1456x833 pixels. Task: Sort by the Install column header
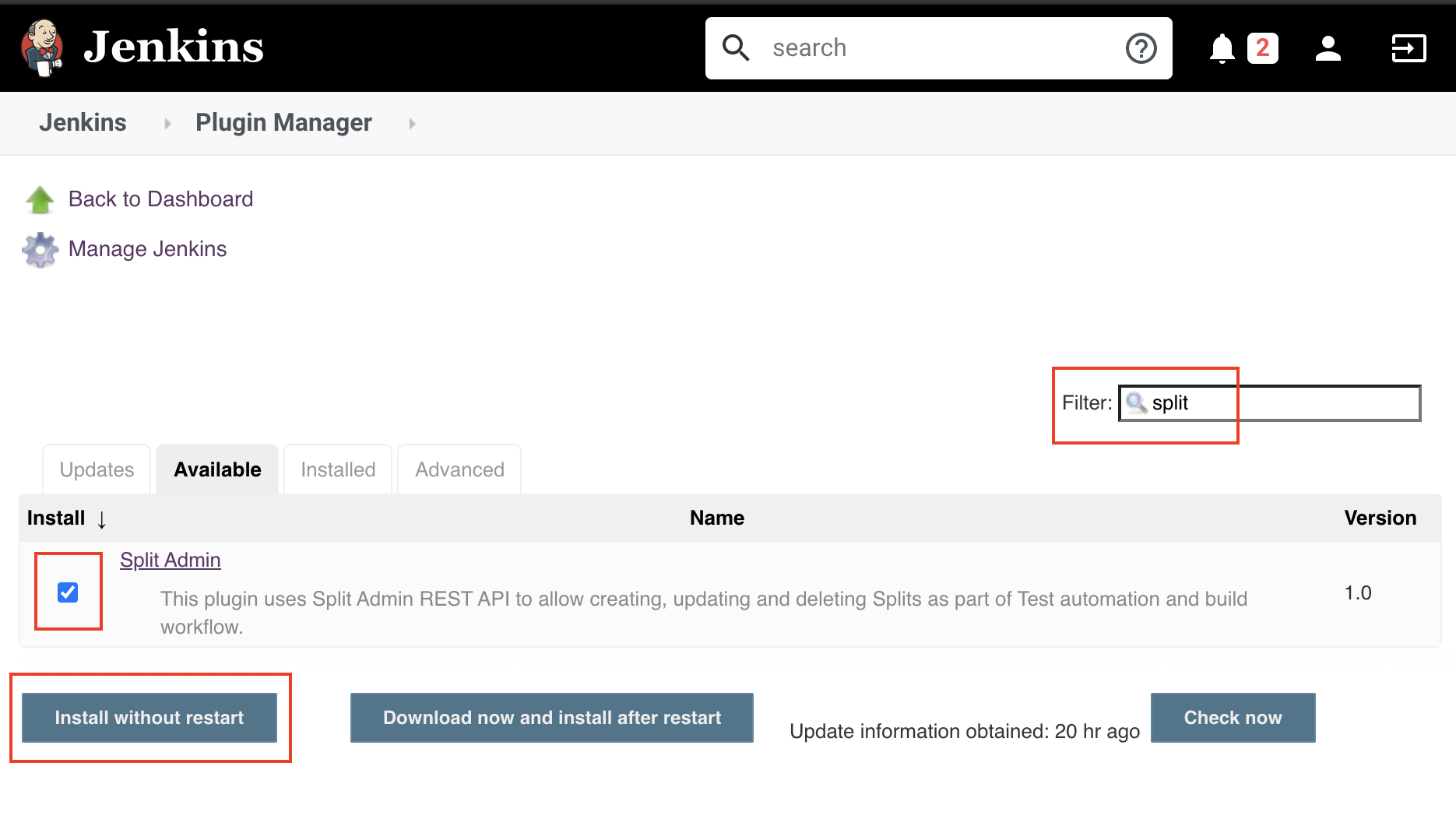tap(56, 518)
